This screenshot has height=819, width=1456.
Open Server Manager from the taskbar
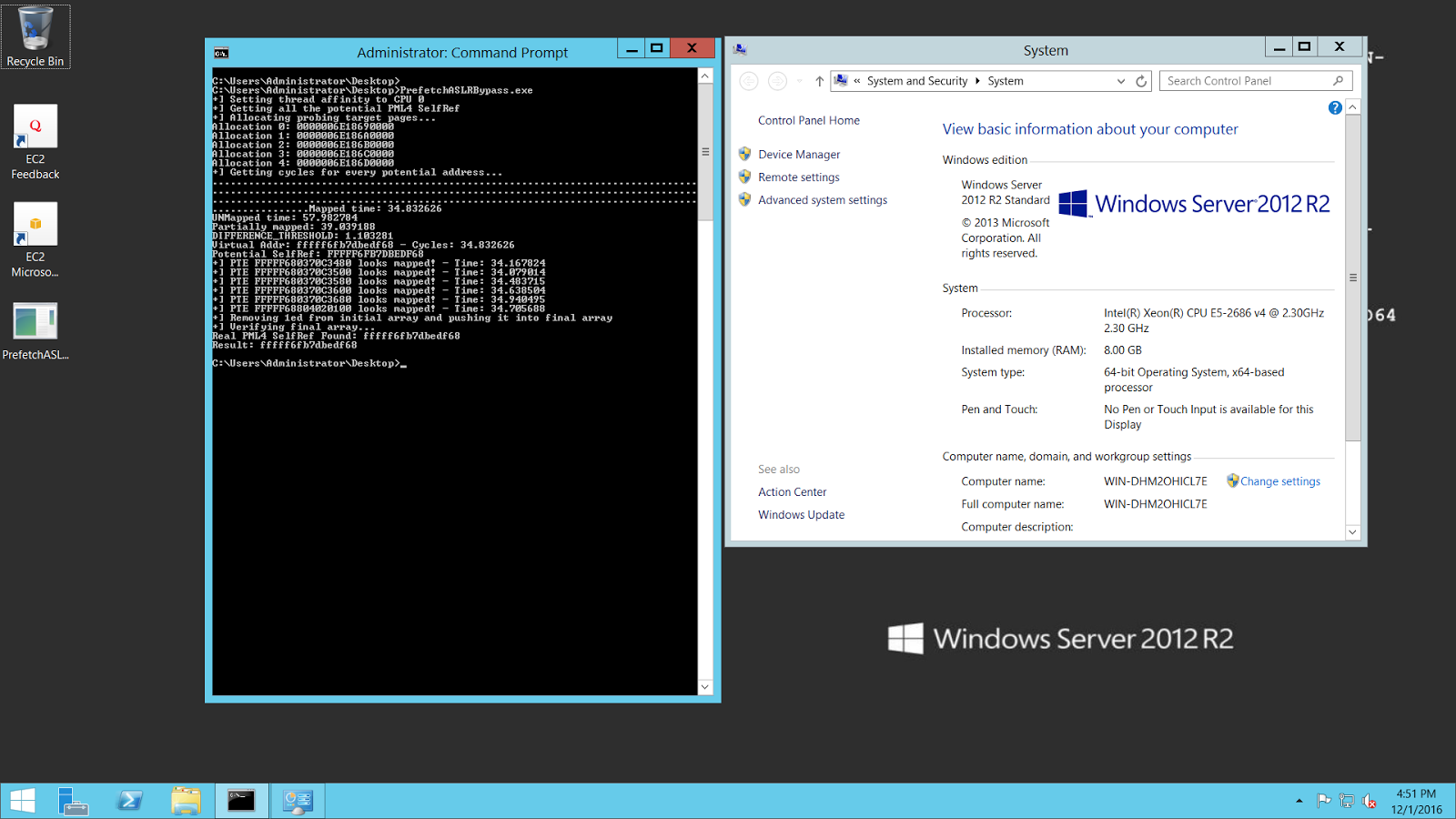[x=73, y=801]
